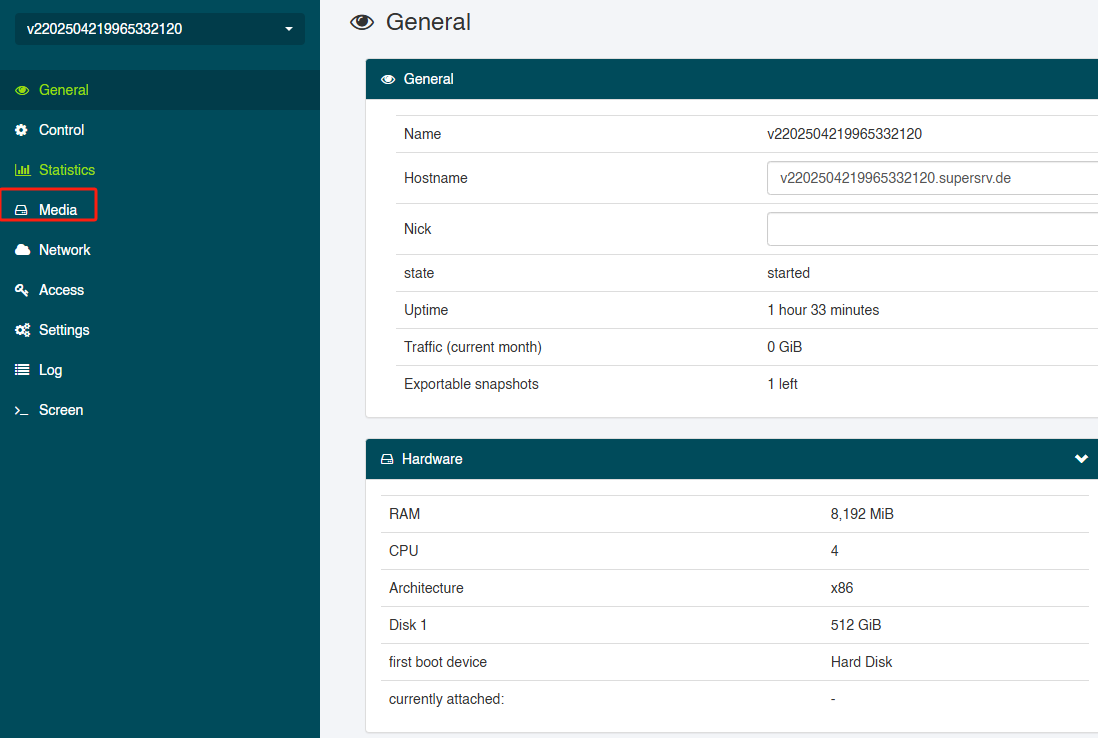Go to the Statistics page

click(67, 170)
